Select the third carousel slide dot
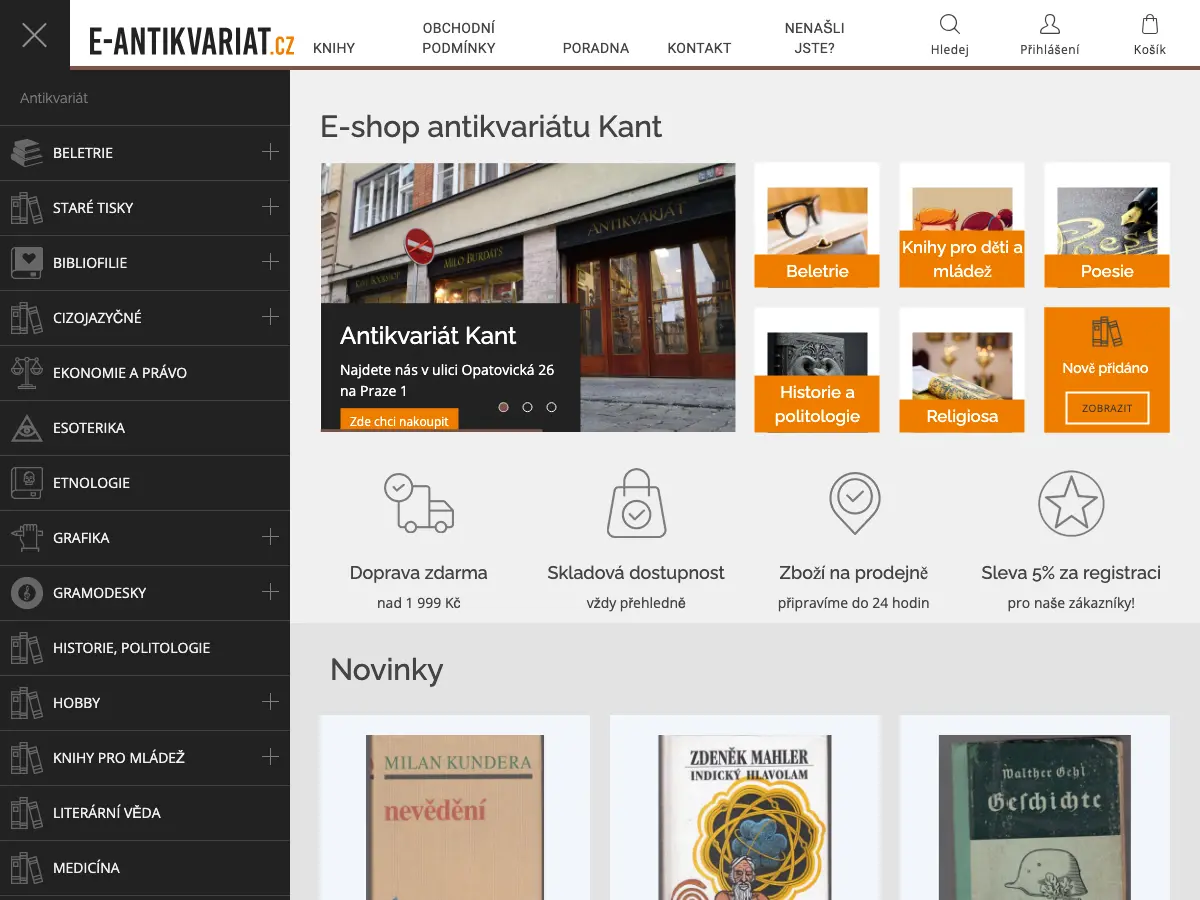 [x=551, y=407]
